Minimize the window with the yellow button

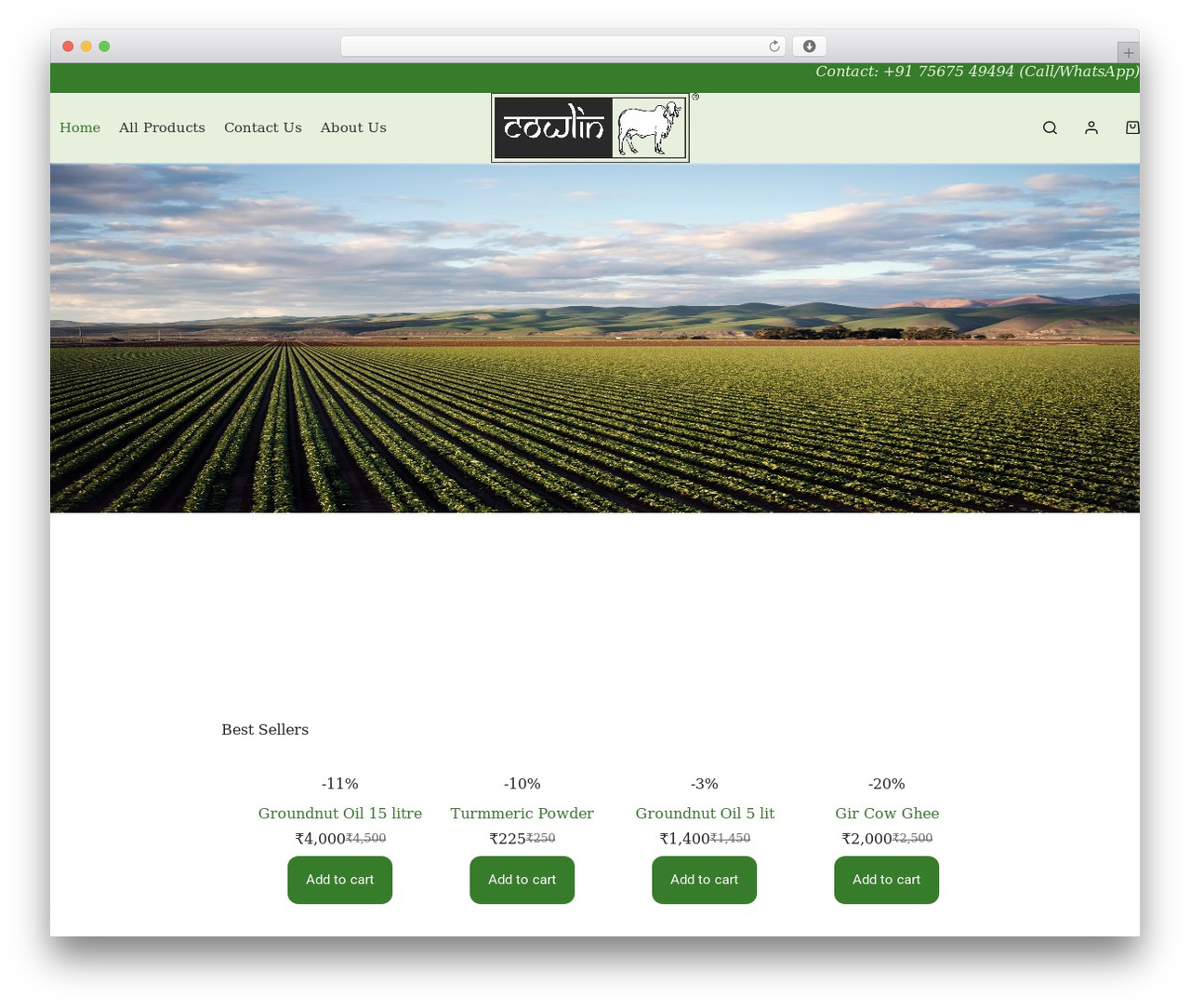(86, 46)
